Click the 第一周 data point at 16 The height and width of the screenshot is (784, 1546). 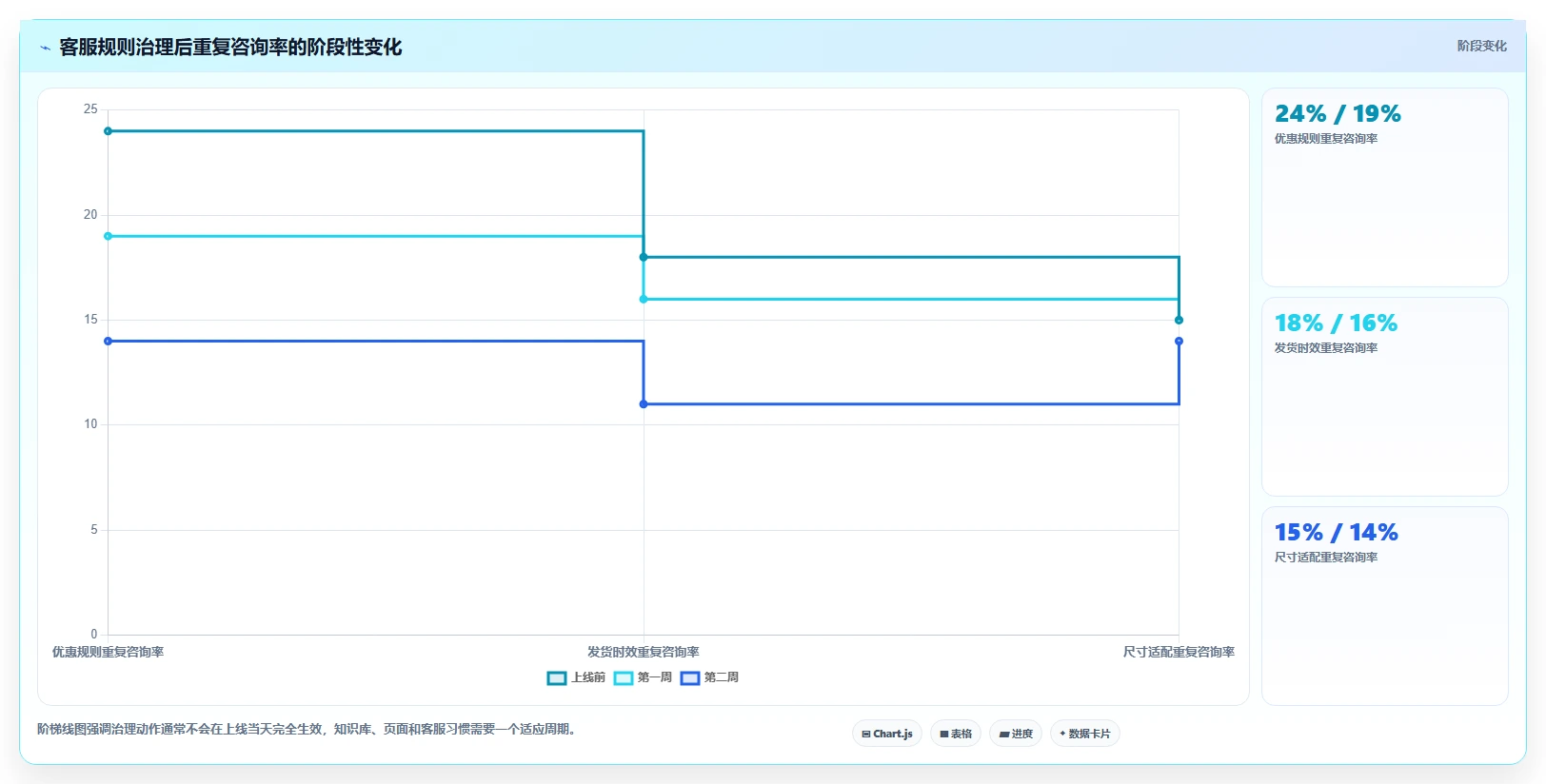pyautogui.click(x=644, y=299)
